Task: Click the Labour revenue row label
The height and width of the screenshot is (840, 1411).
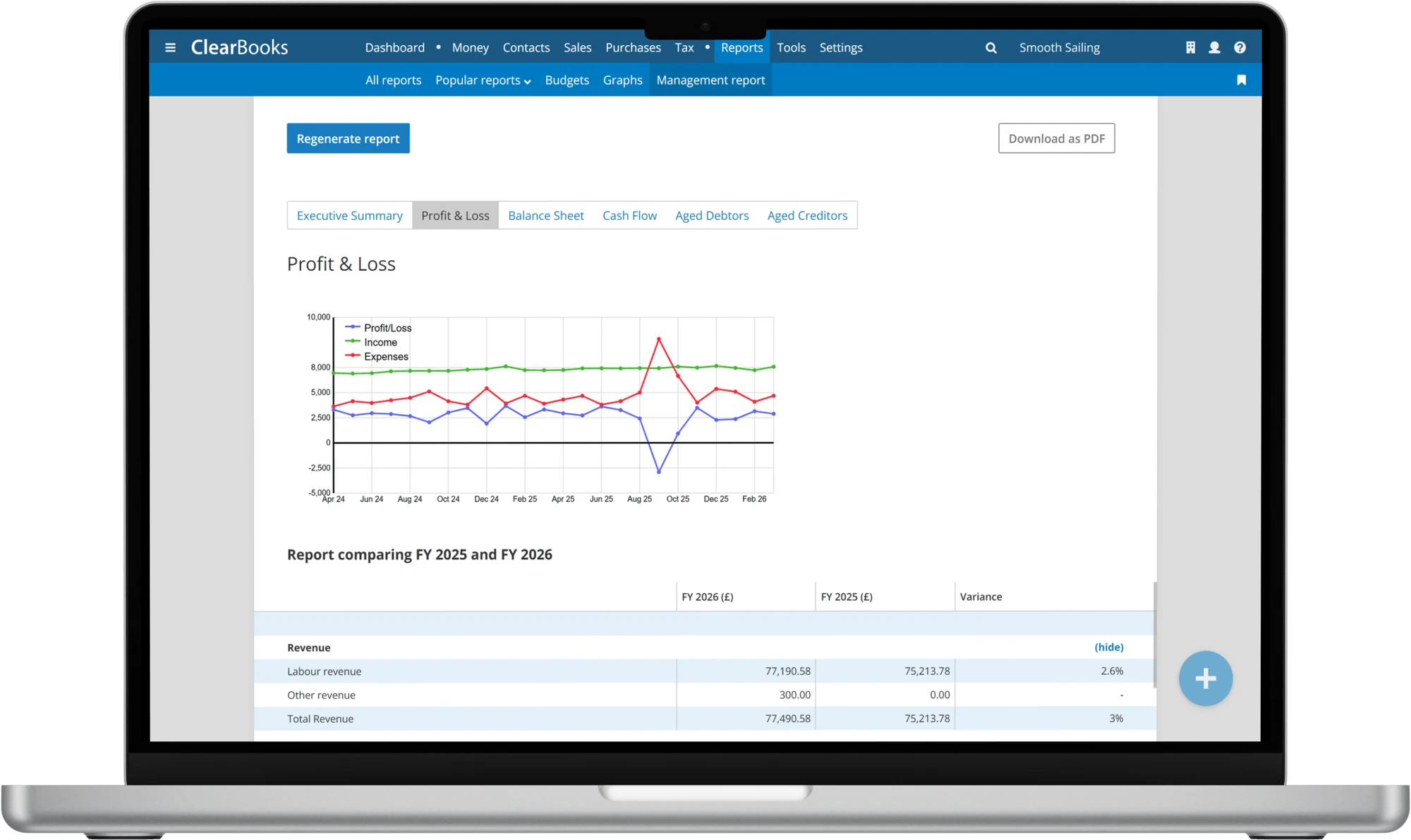Action: [x=324, y=671]
